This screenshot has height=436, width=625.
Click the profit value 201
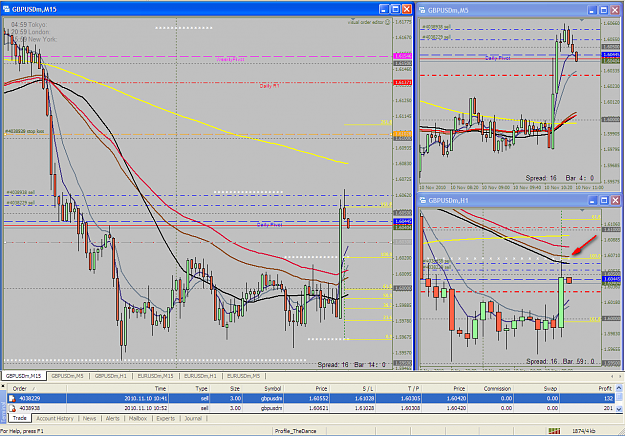pyautogui.click(x=608, y=408)
